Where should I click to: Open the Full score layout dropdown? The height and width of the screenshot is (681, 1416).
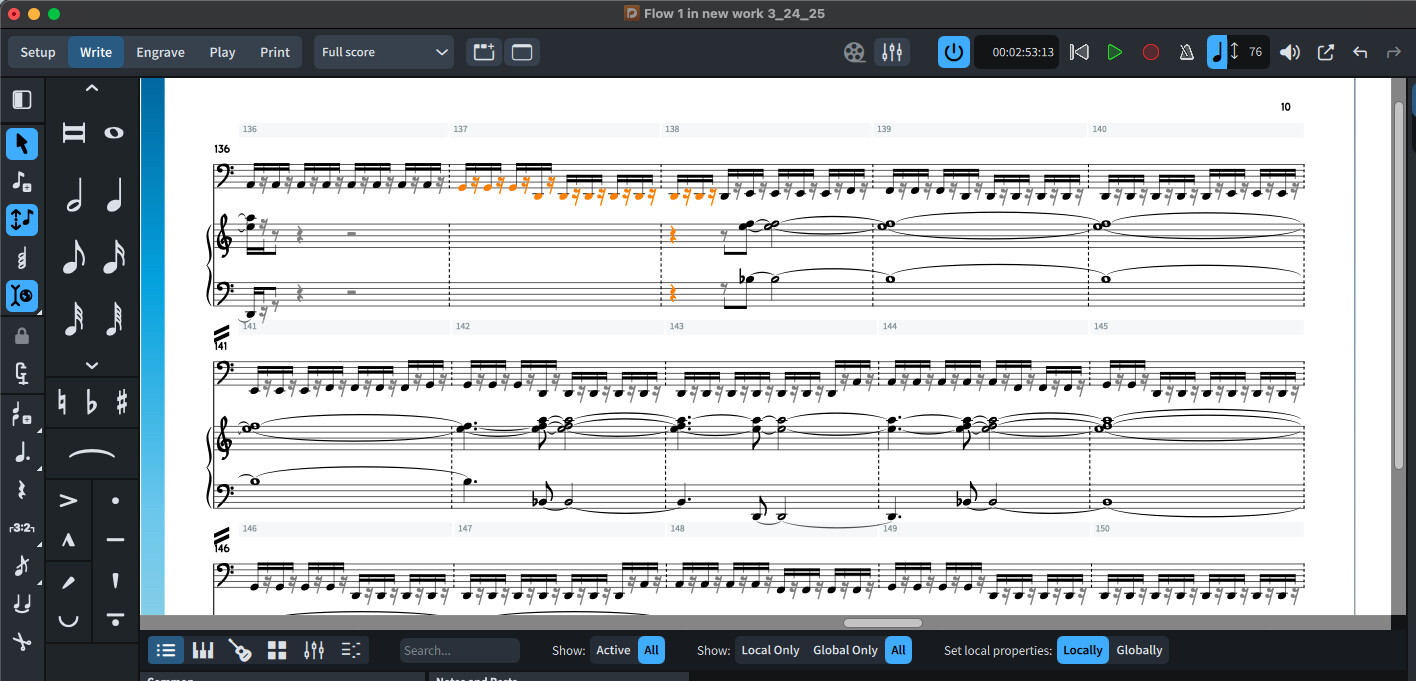pyautogui.click(x=384, y=52)
